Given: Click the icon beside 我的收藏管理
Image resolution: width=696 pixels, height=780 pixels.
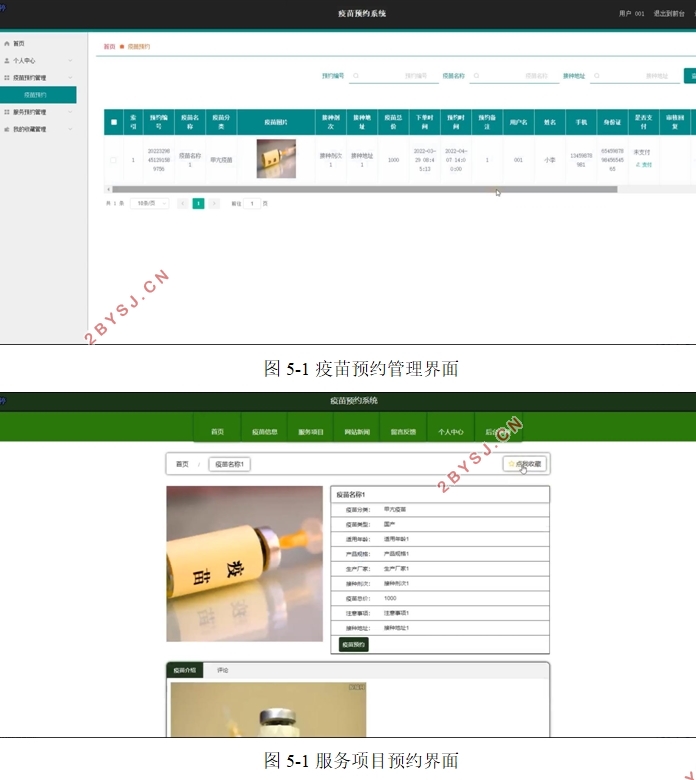Looking at the screenshot, I should point(6,129).
